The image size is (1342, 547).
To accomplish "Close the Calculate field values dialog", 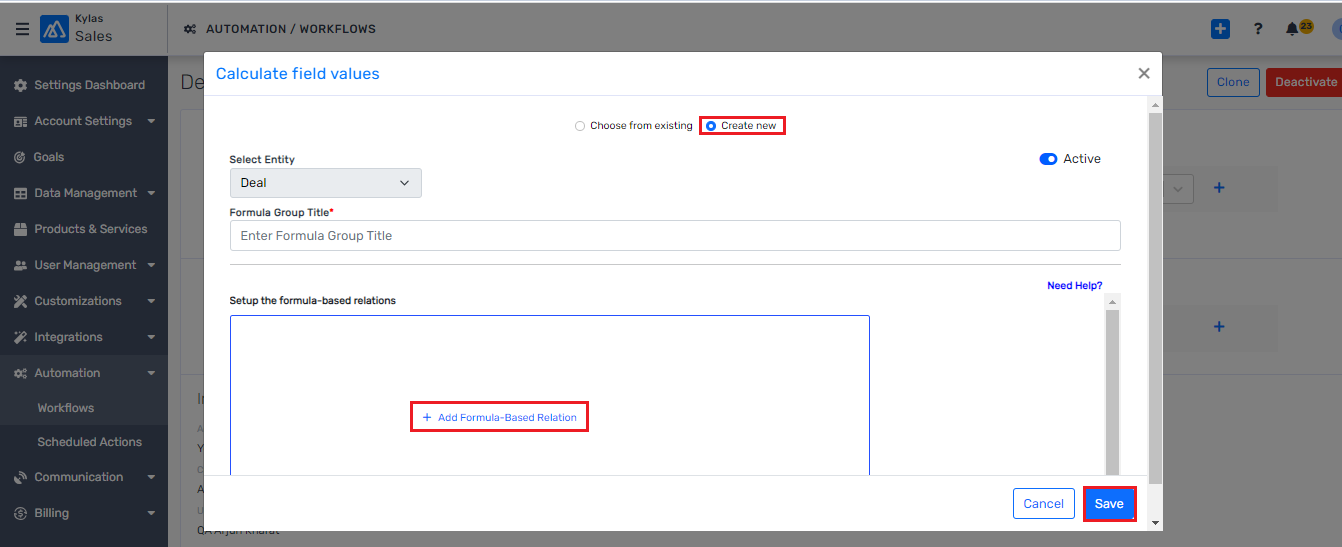I will pyautogui.click(x=1144, y=73).
